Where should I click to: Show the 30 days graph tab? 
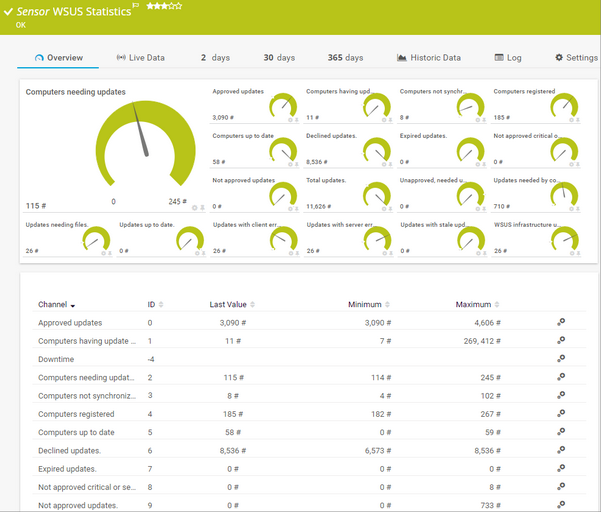click(x=279, y=58)
